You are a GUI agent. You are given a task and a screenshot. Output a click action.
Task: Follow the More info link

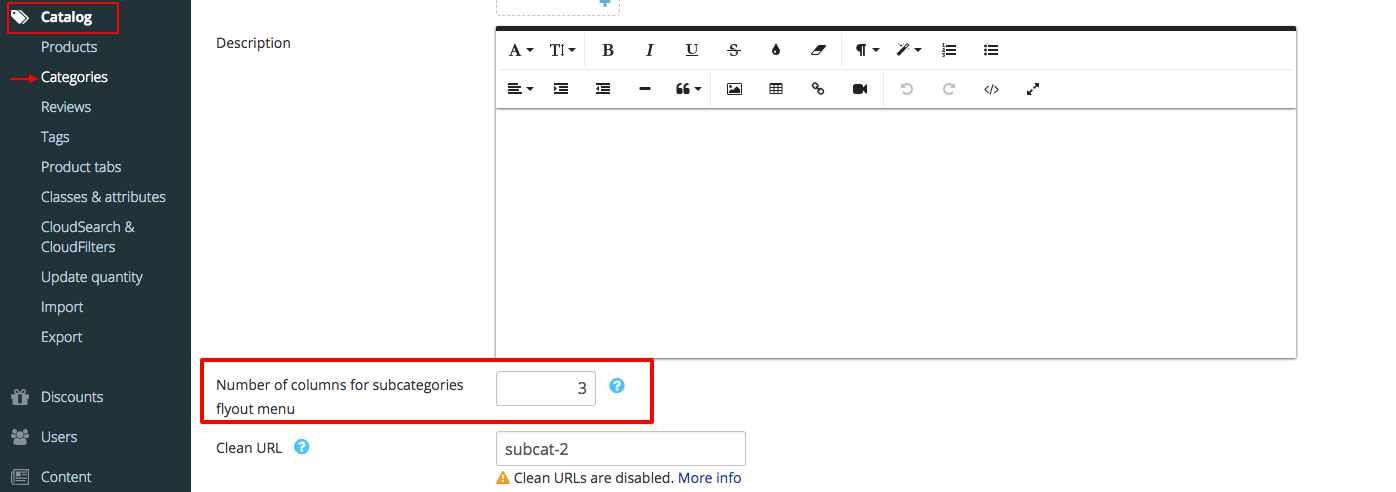point(709,478)
